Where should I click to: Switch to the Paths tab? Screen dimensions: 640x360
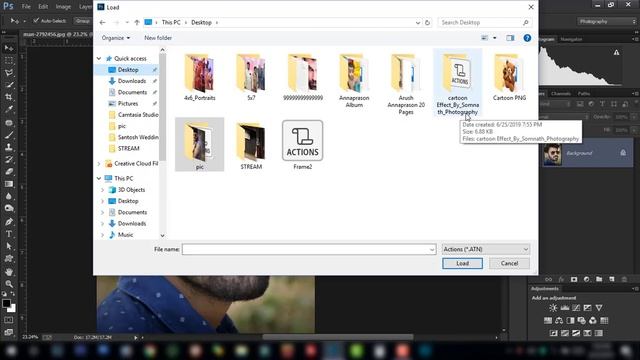(584, 93)
